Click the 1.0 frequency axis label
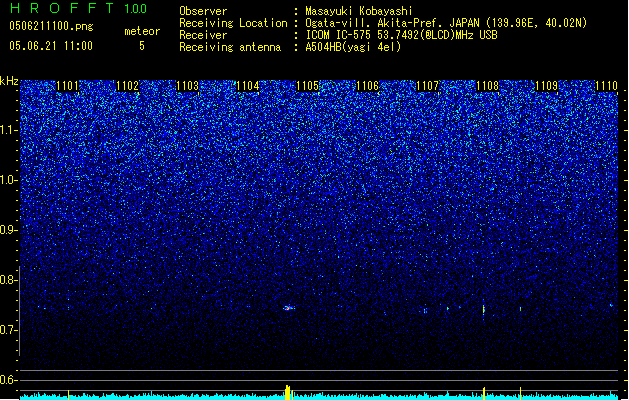Viewport: 629px width, 400px height. tap(8, 180)
